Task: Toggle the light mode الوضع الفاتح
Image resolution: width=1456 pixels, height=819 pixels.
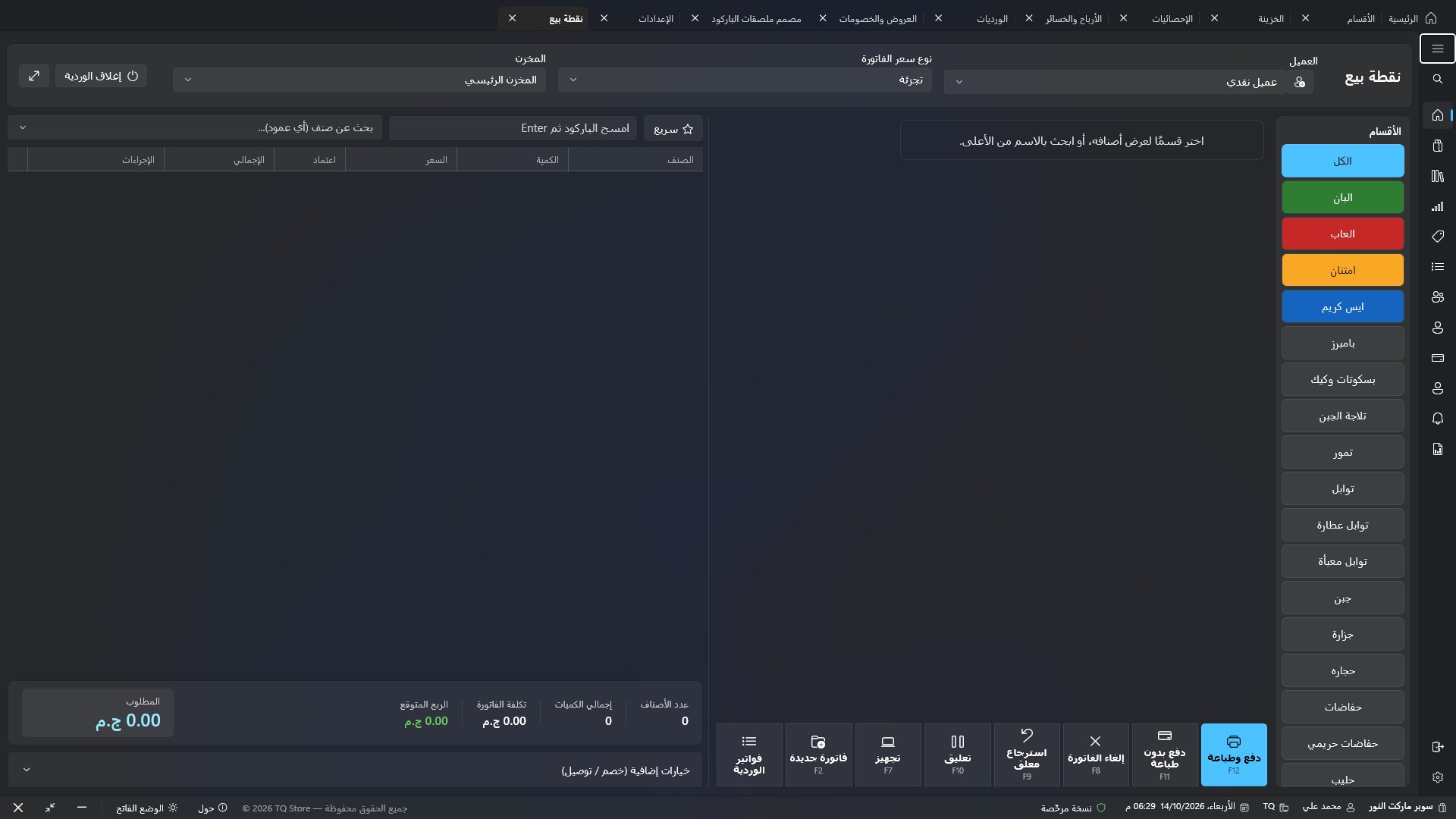Action: pos(147,808)
